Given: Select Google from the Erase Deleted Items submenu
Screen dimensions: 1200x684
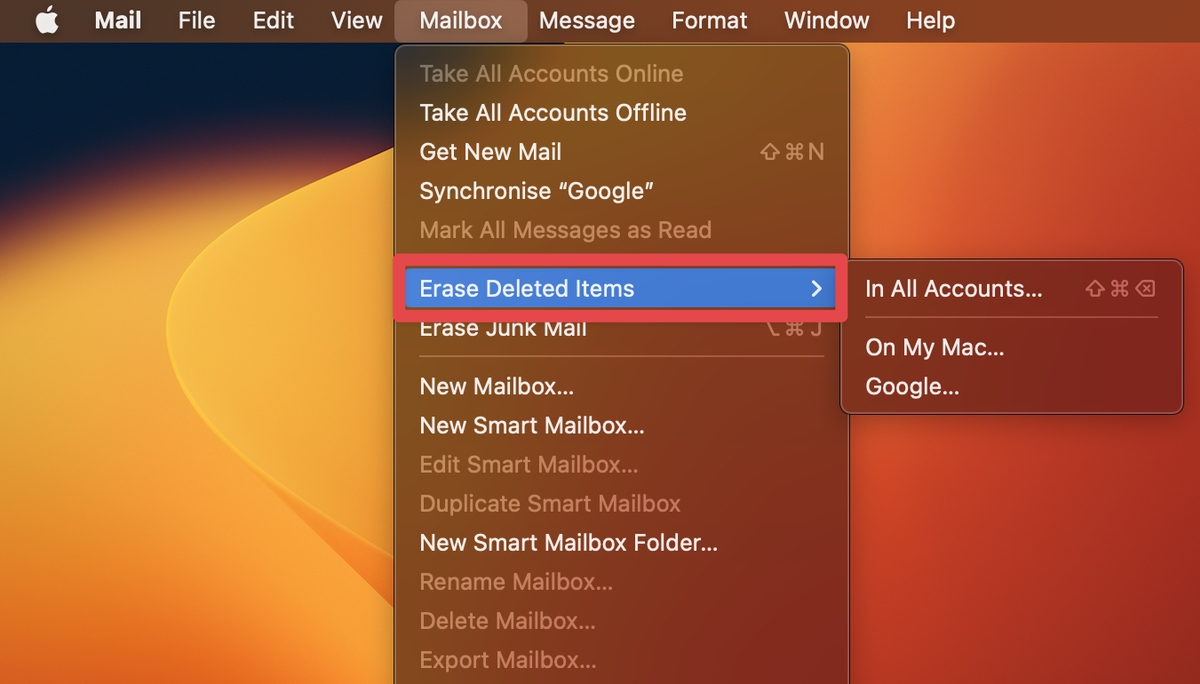Looking at the screenshot, I should [x=911, y=386].
